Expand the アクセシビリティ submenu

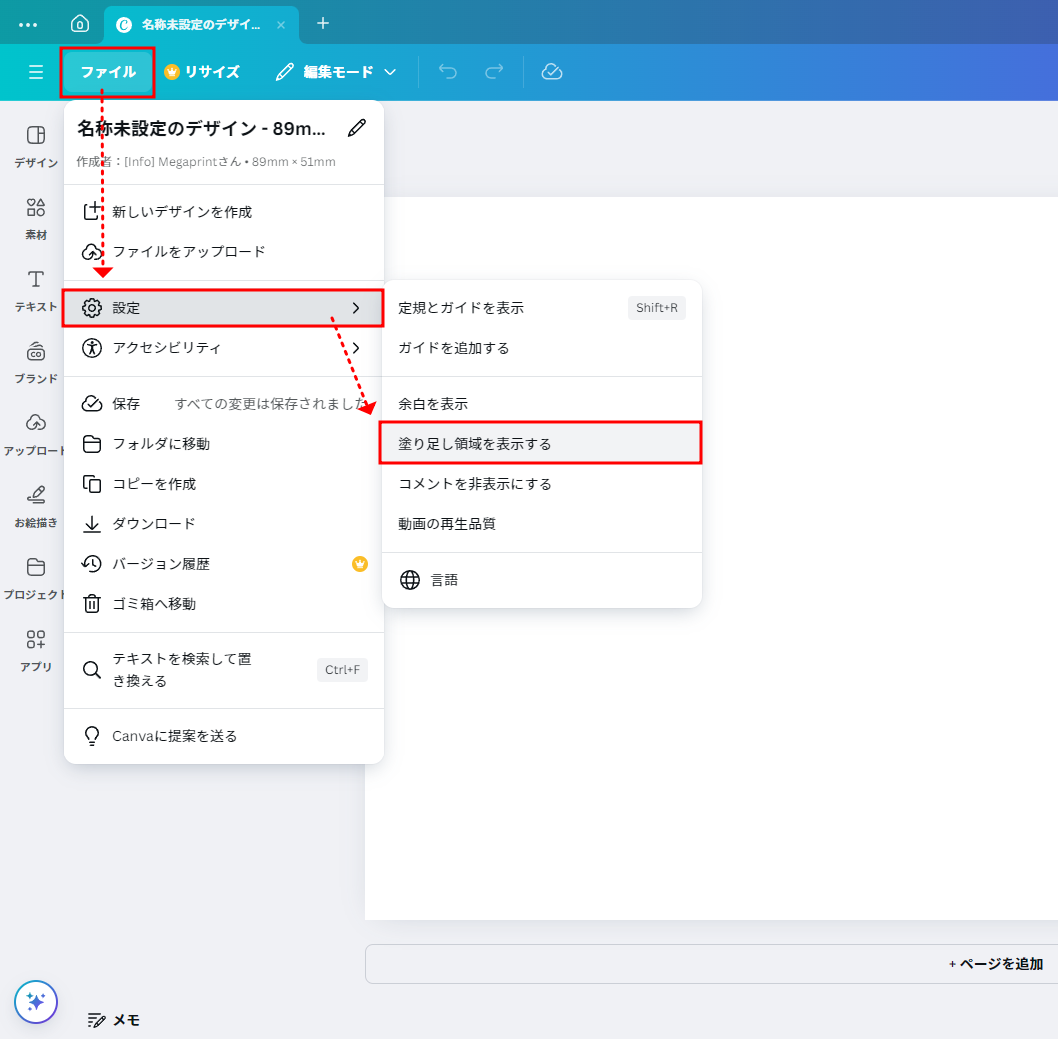point(224,347)
